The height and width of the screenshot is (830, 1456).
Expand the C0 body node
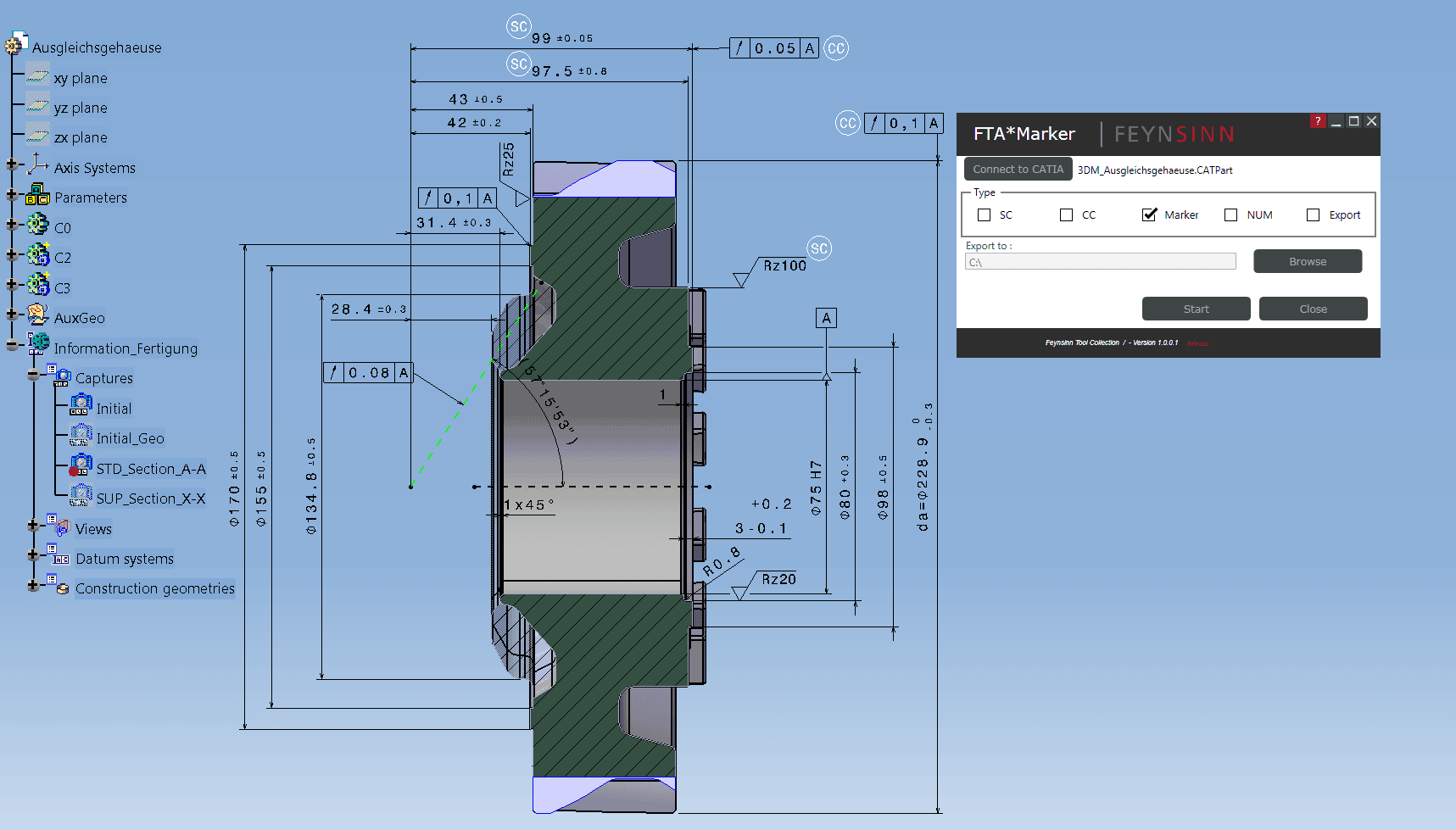click(12, 226)
